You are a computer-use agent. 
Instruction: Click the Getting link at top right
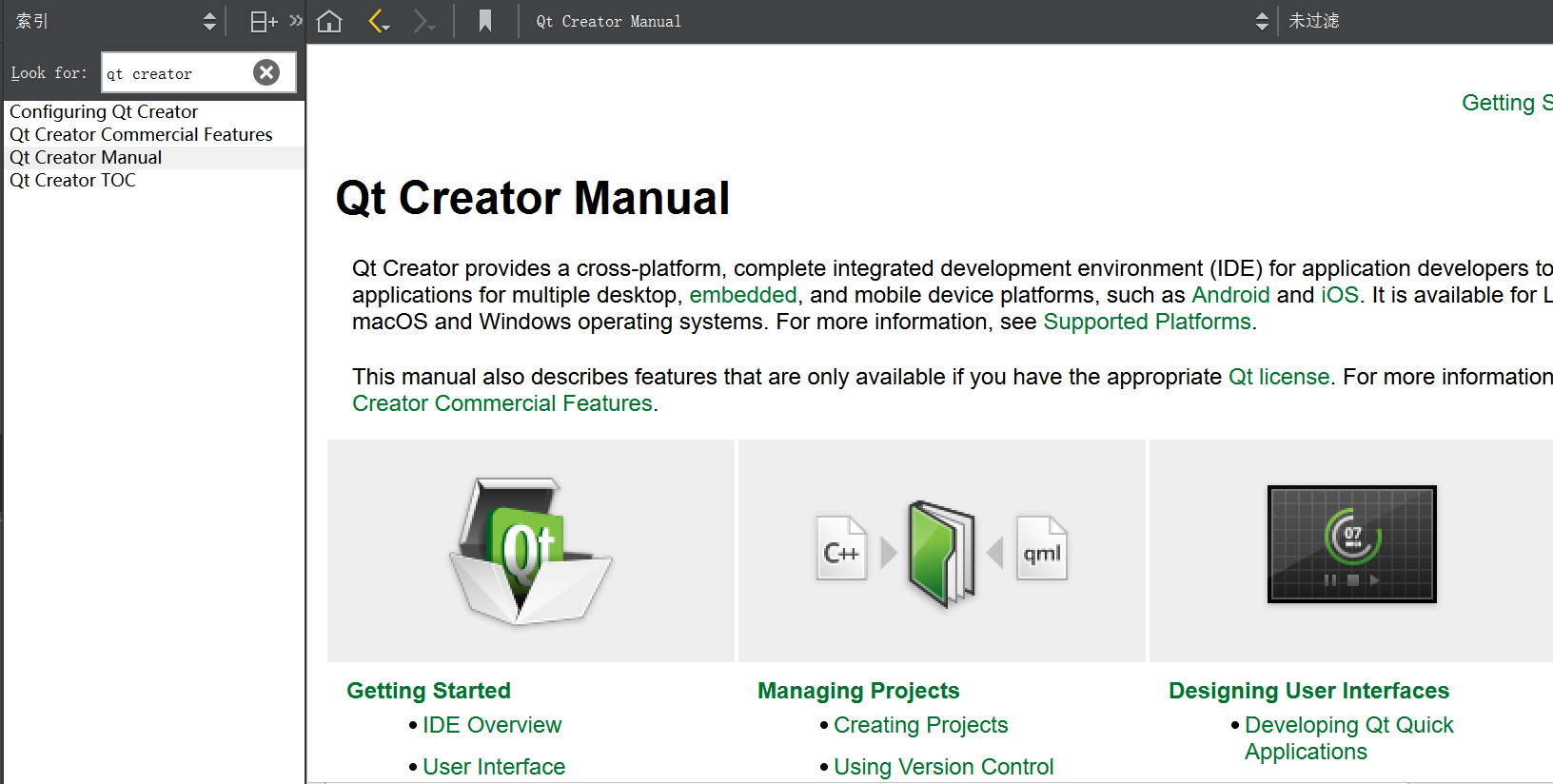[1507, 103]
